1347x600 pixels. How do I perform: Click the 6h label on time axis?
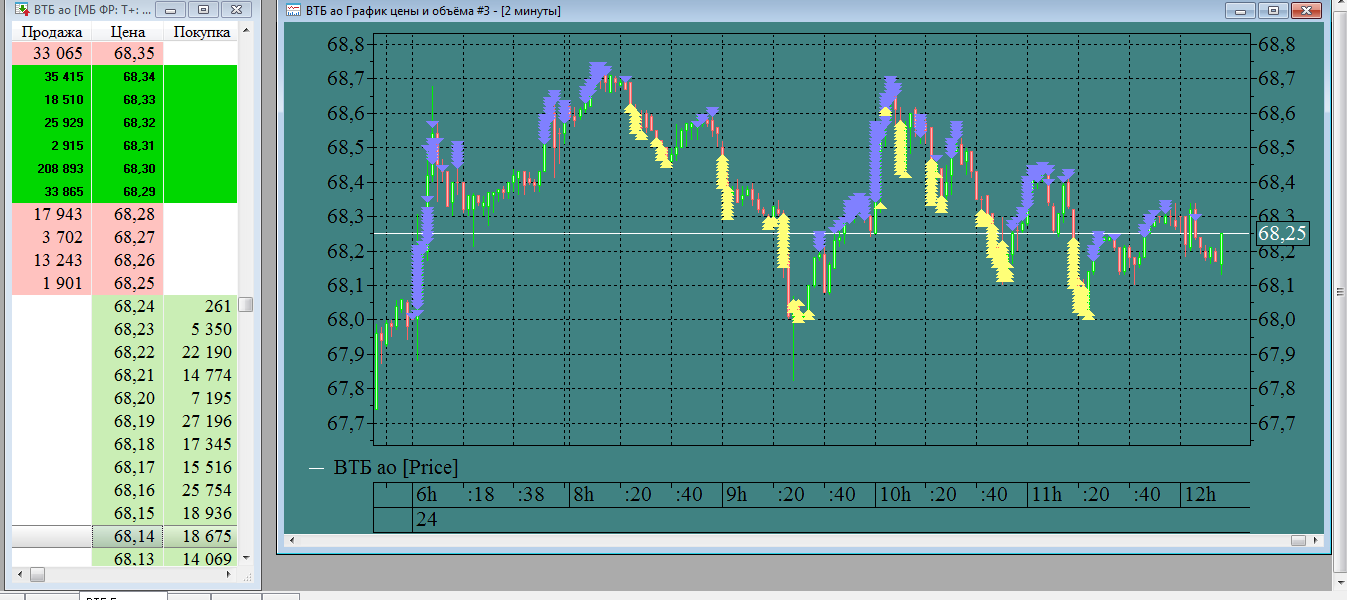click(427, 494)
